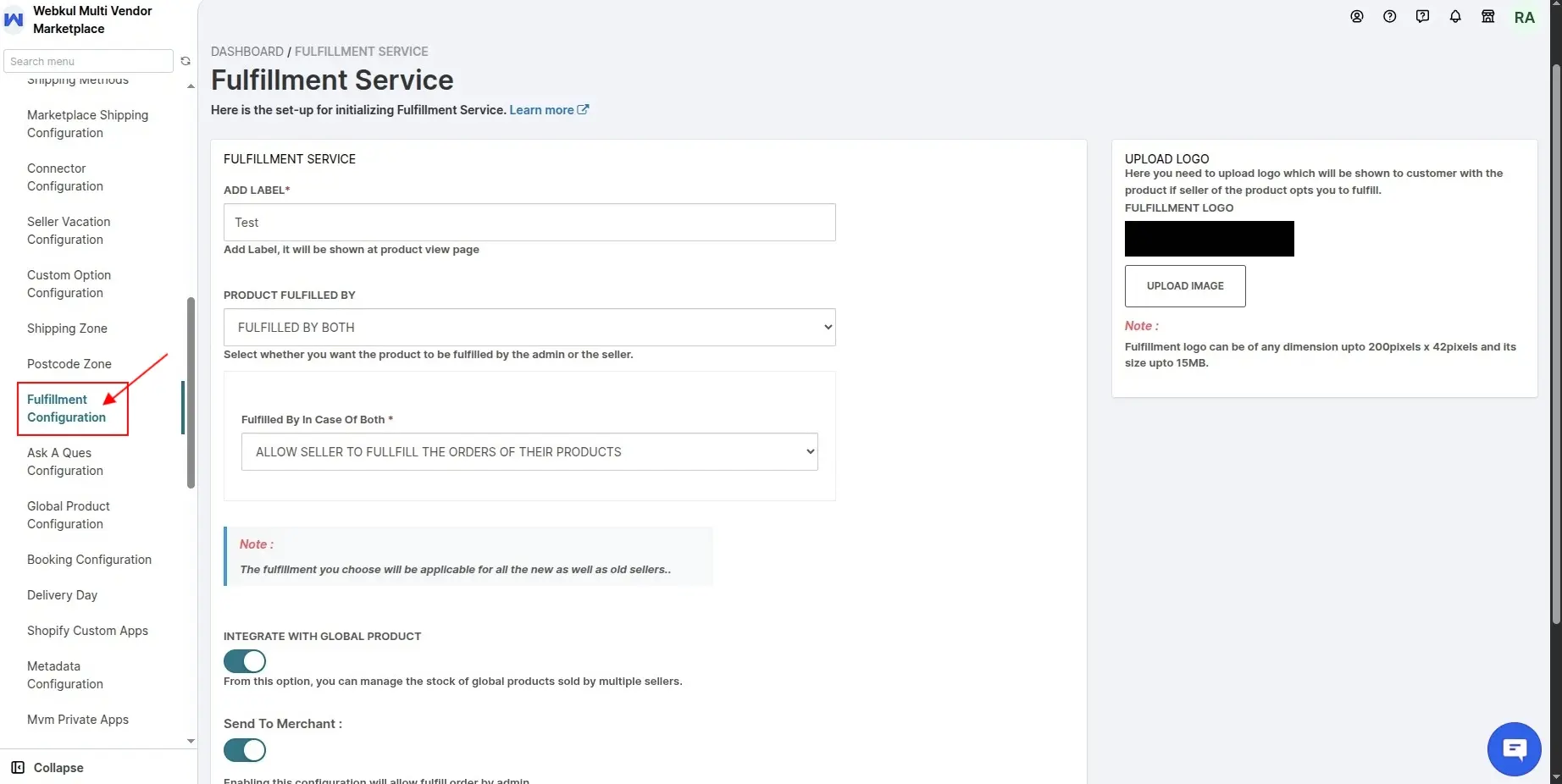Click the RA profile avatar
This screenshot has width=1562, height=784.
(x=1525, y=18)
